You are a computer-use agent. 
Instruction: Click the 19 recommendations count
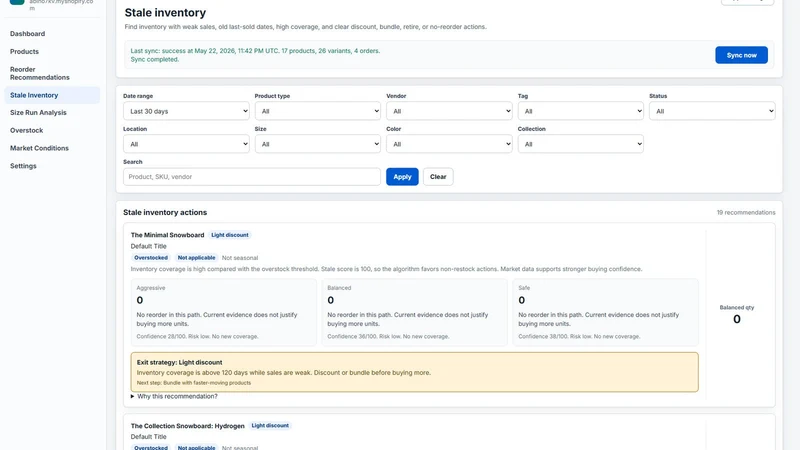[745, 213]
